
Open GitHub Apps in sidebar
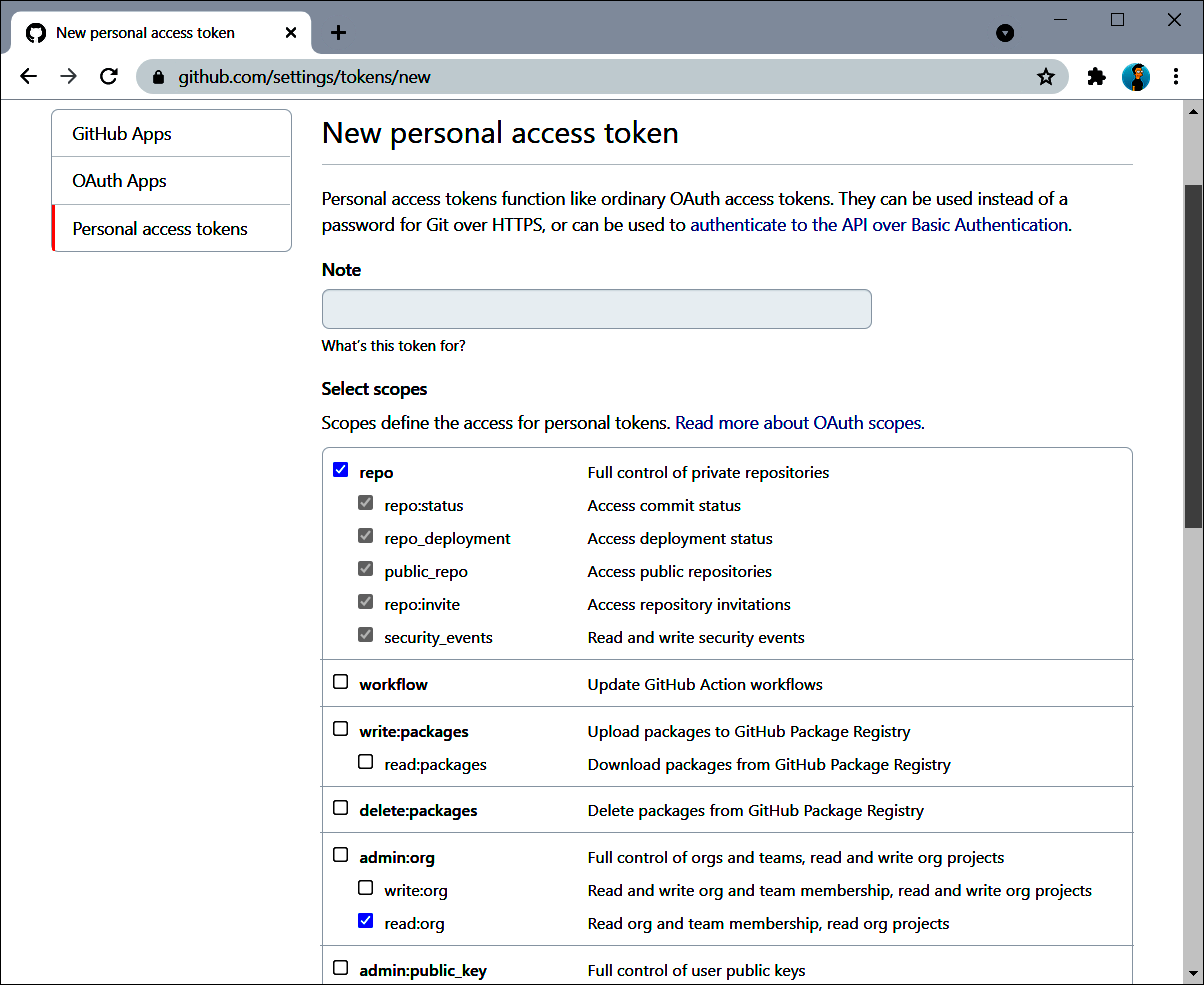[x=122, y=134]
